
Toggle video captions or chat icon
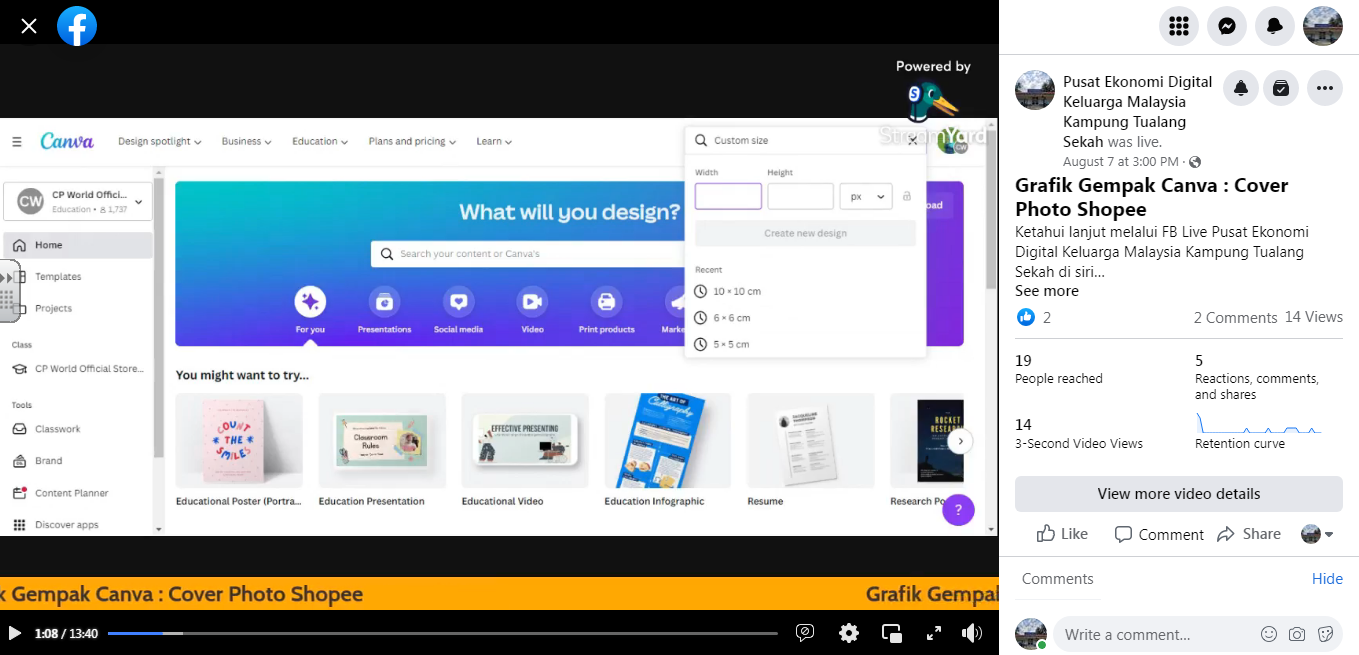click(805, 633)
